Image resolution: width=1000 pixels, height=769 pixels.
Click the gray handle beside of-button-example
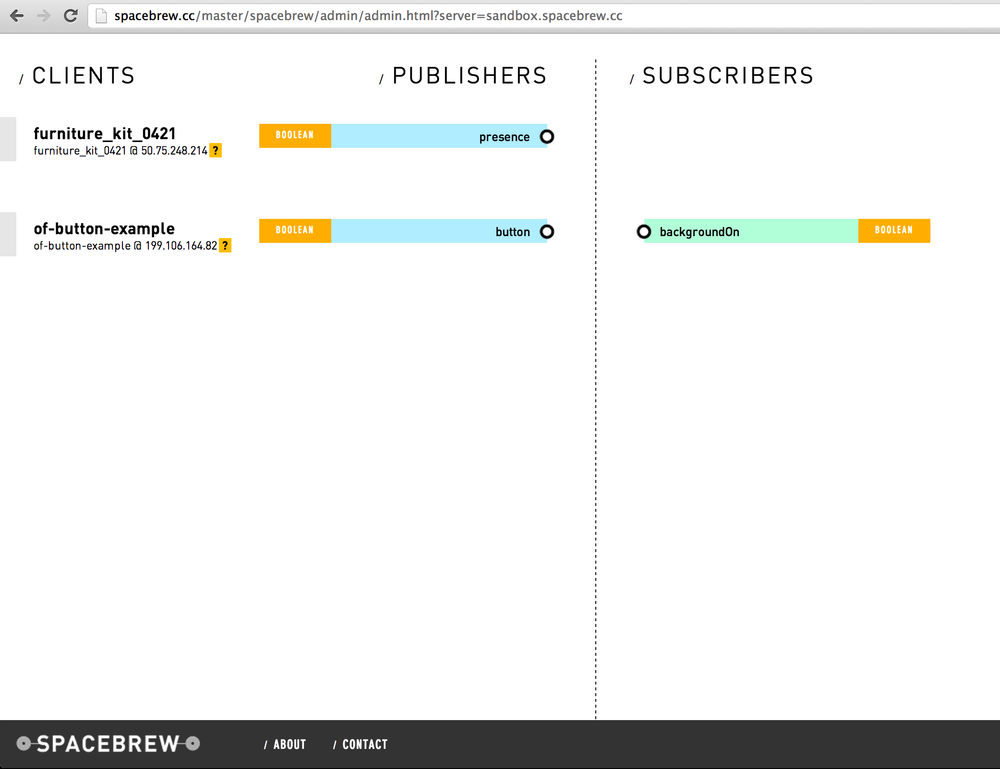coord(8,234)
